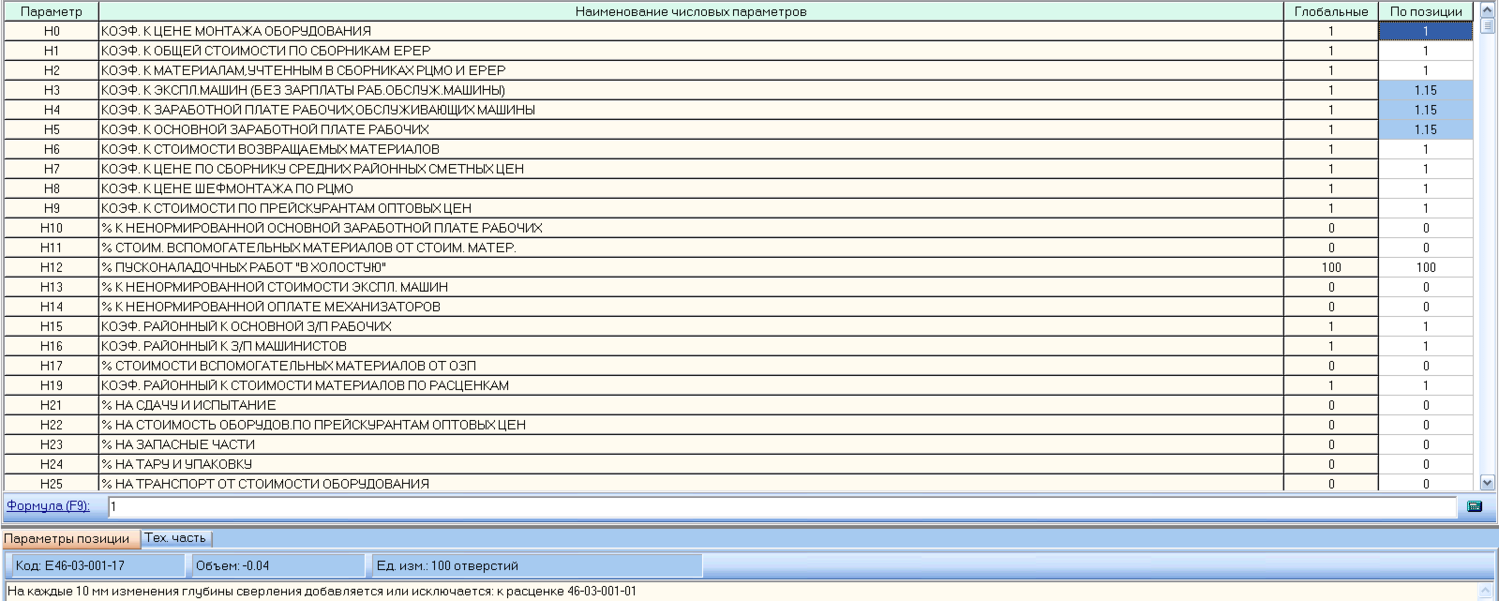
Task: Open the formula editor icon beside the formula field
Action: (x=1473, y=507)
